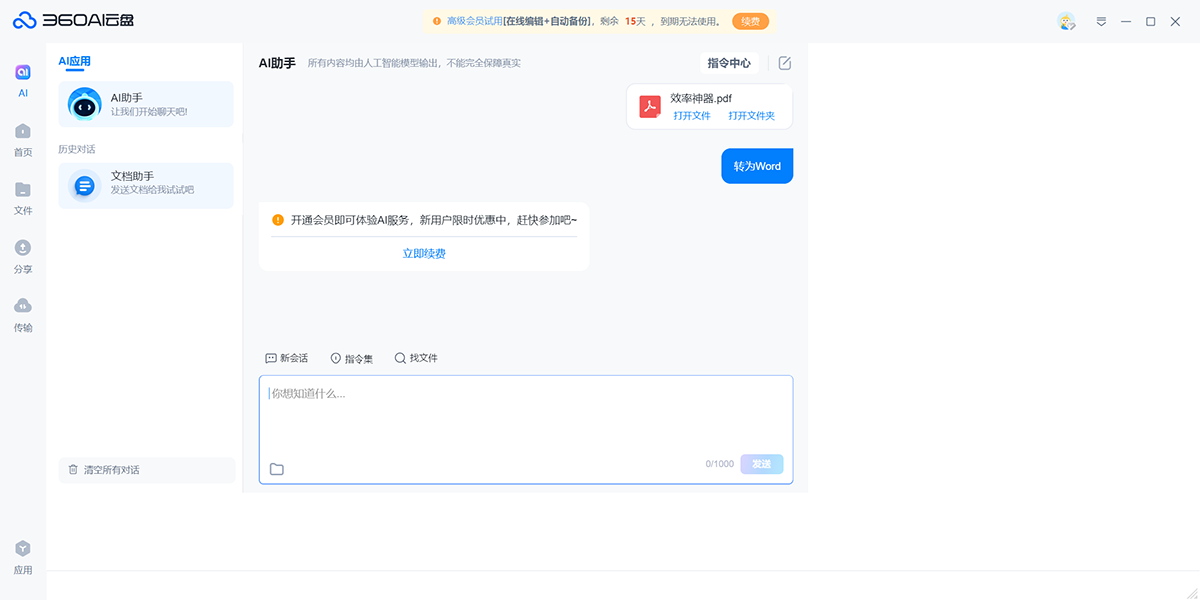Click the 立即续费 renewal link

(423, 253)
